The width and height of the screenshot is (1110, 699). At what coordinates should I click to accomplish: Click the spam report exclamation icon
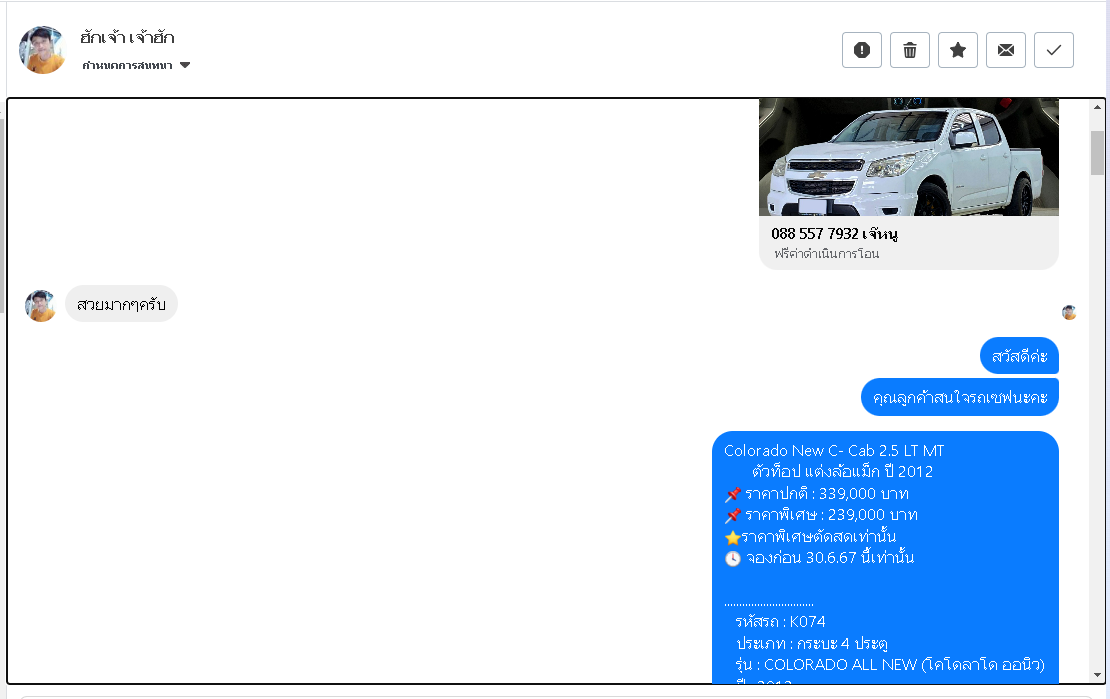coord(862,50)
